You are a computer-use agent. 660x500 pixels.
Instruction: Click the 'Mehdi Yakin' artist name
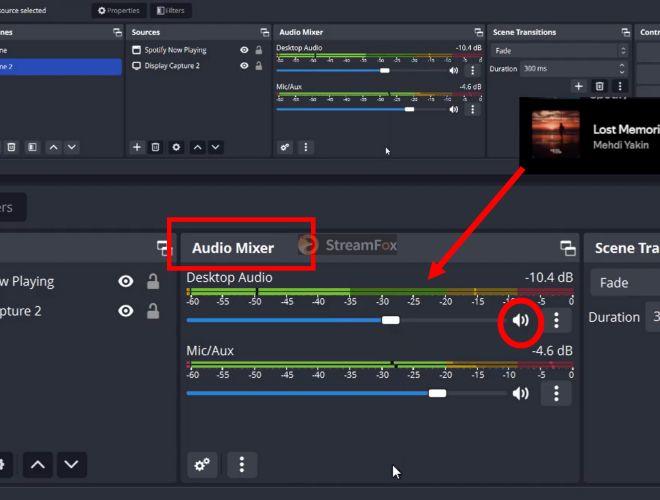[x=621, y=145]
